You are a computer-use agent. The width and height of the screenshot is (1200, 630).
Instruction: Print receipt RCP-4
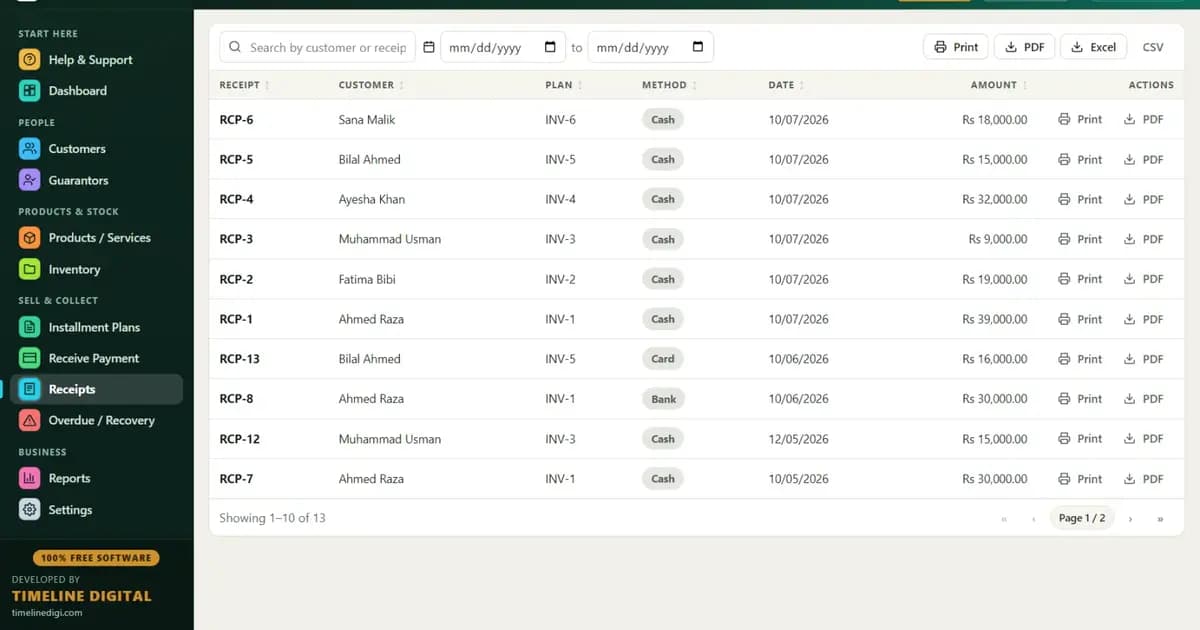[x=1080, y=200]
